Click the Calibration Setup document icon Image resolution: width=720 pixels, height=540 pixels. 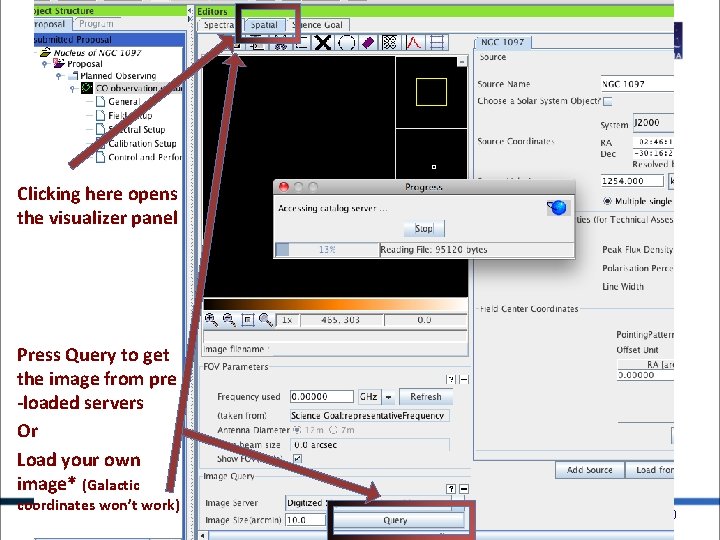coord(101,143)
